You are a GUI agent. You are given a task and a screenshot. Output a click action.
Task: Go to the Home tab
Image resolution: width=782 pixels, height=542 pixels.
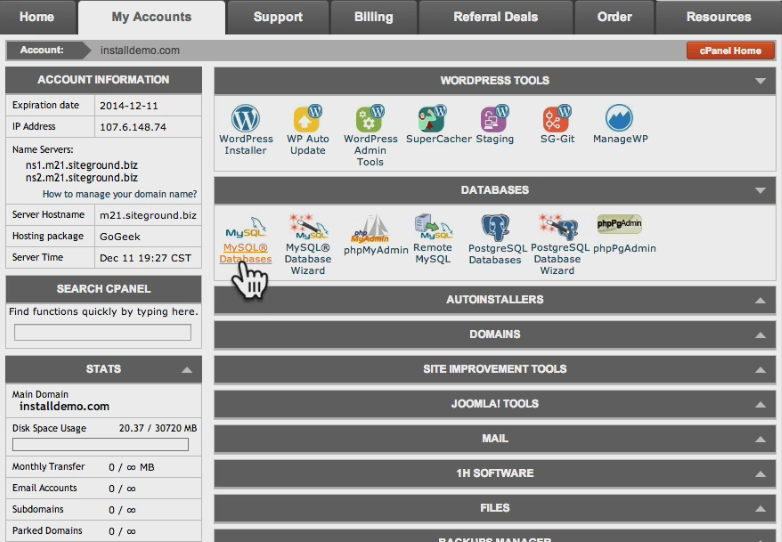point(37,17)
